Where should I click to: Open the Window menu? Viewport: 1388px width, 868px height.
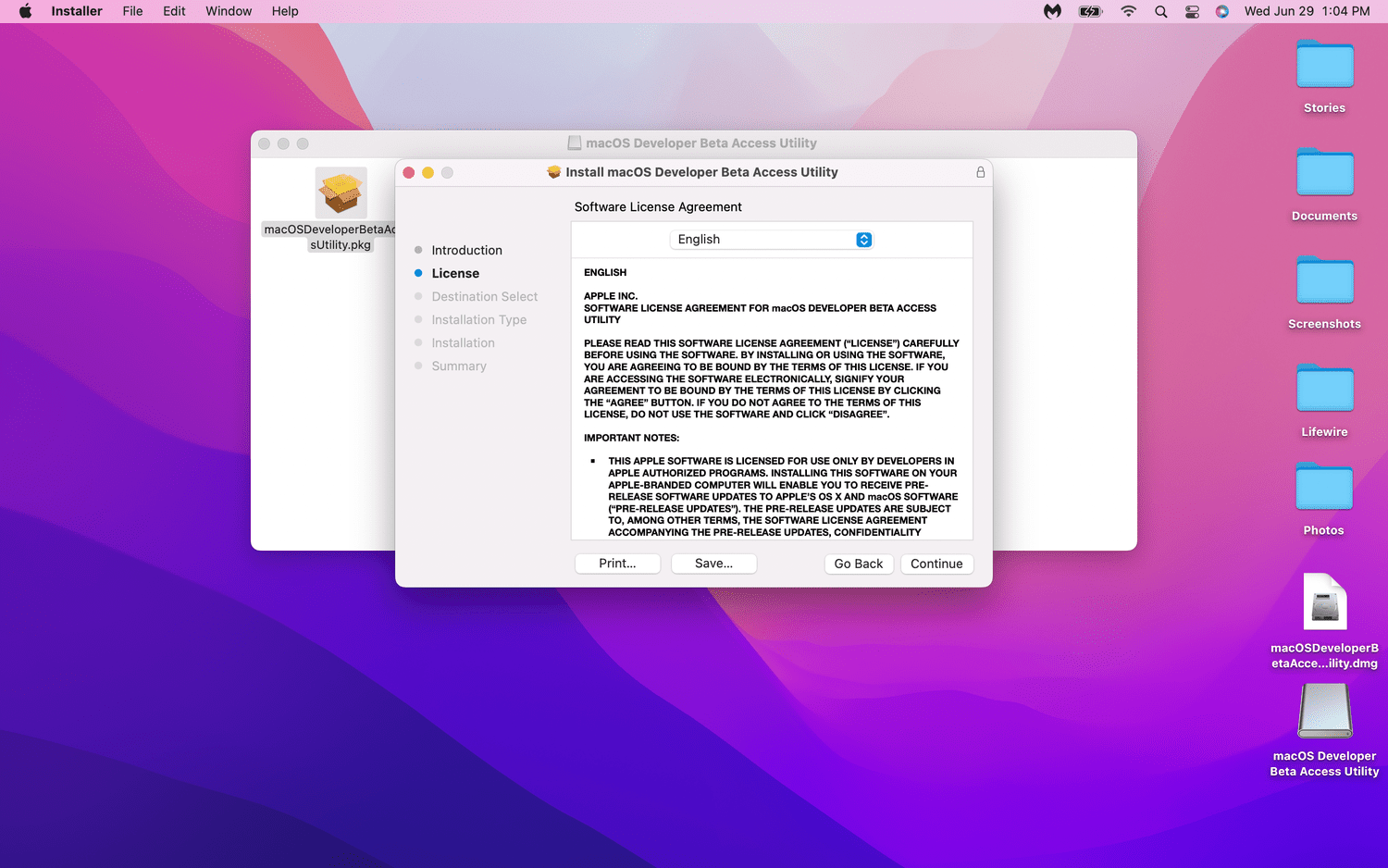coord(229,11)
